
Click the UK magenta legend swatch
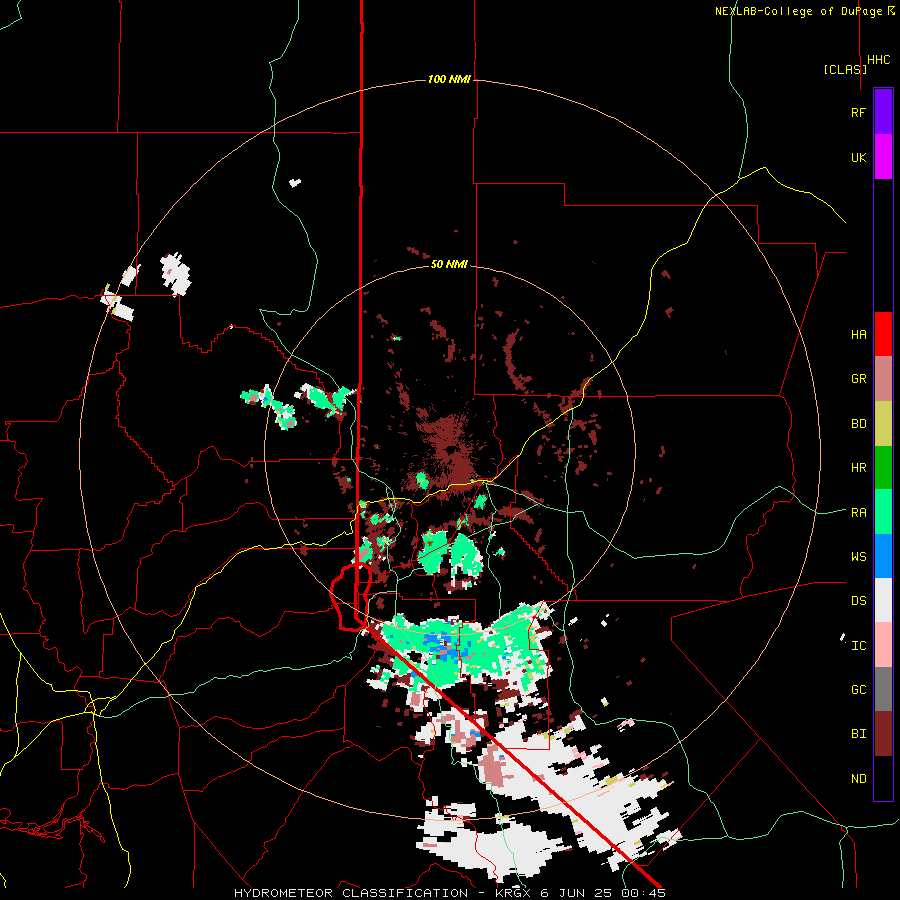coord(883,157)
